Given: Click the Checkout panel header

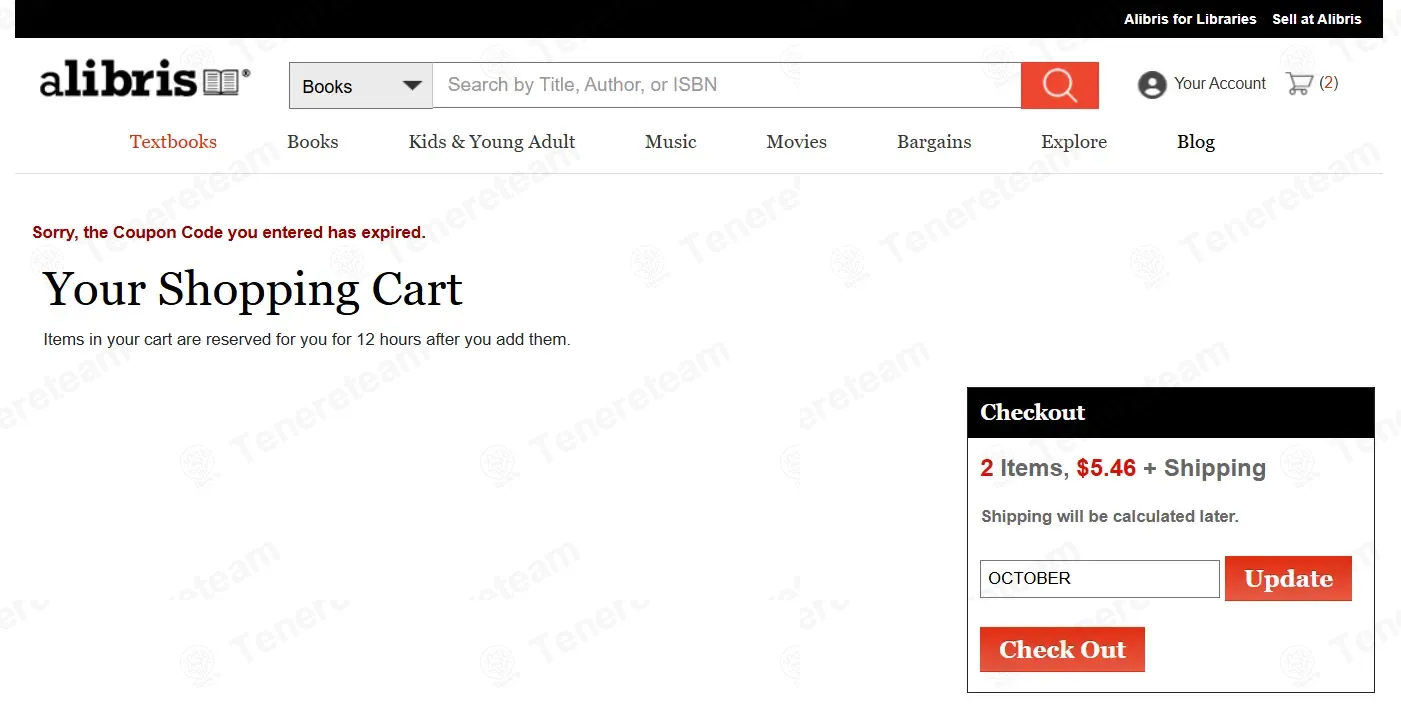Looking at the screenshot, I should coord(1171,413).
